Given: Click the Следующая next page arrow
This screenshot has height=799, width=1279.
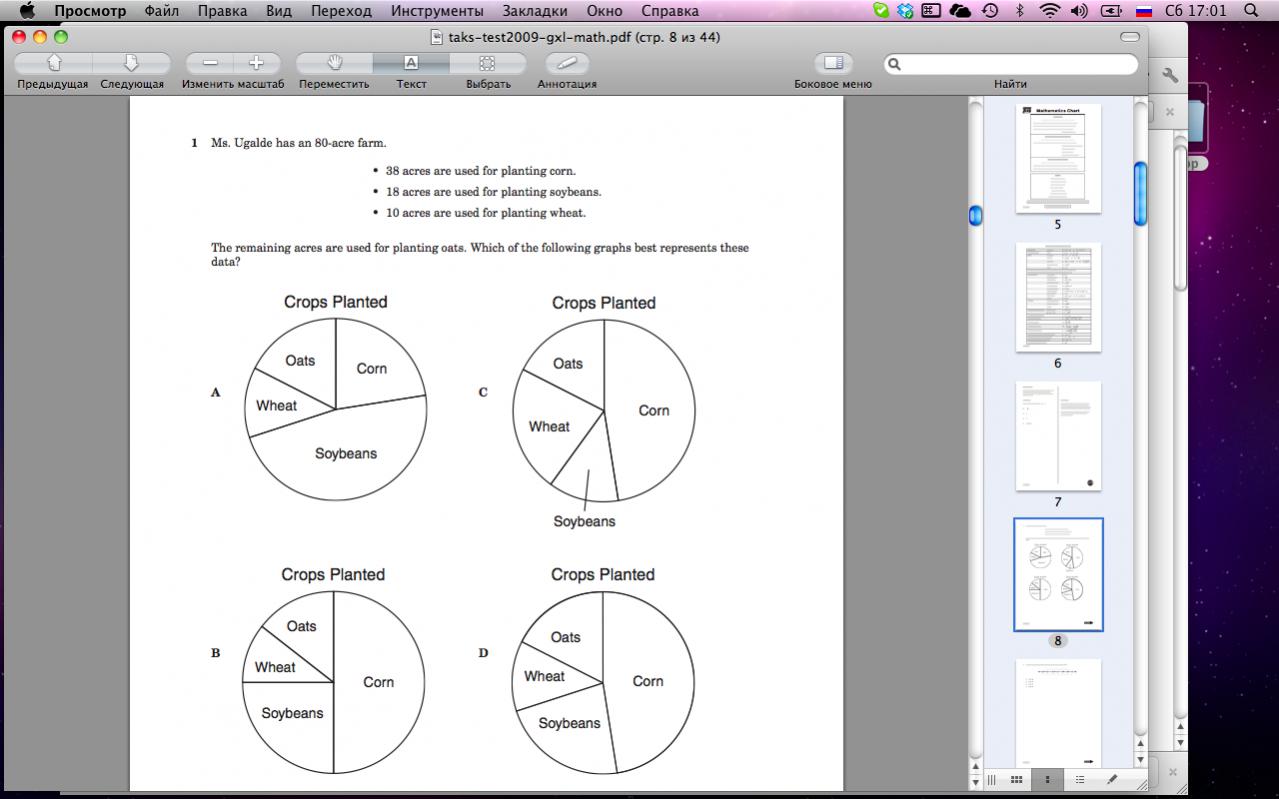Looking at the screenshot, I should coord(131,63).
